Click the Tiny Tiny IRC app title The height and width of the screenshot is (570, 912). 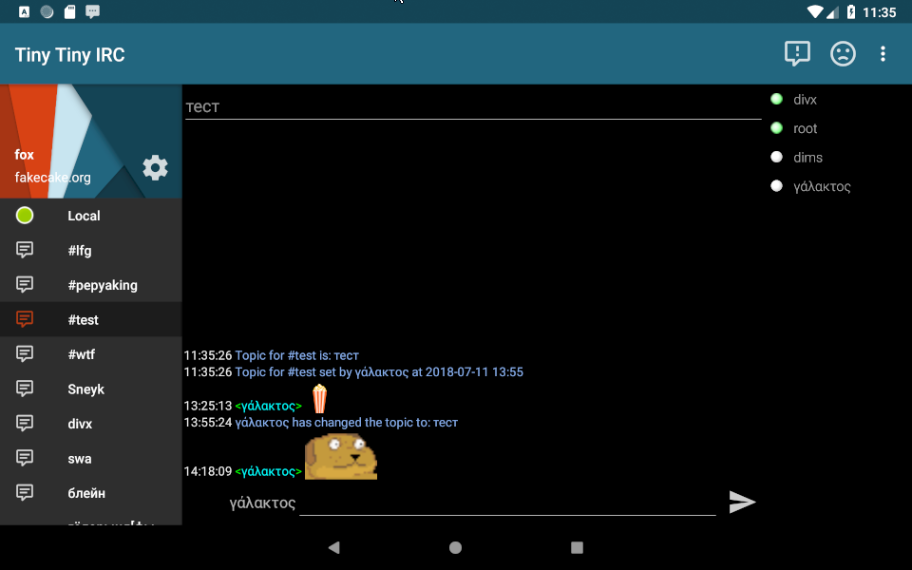point(70,55)
